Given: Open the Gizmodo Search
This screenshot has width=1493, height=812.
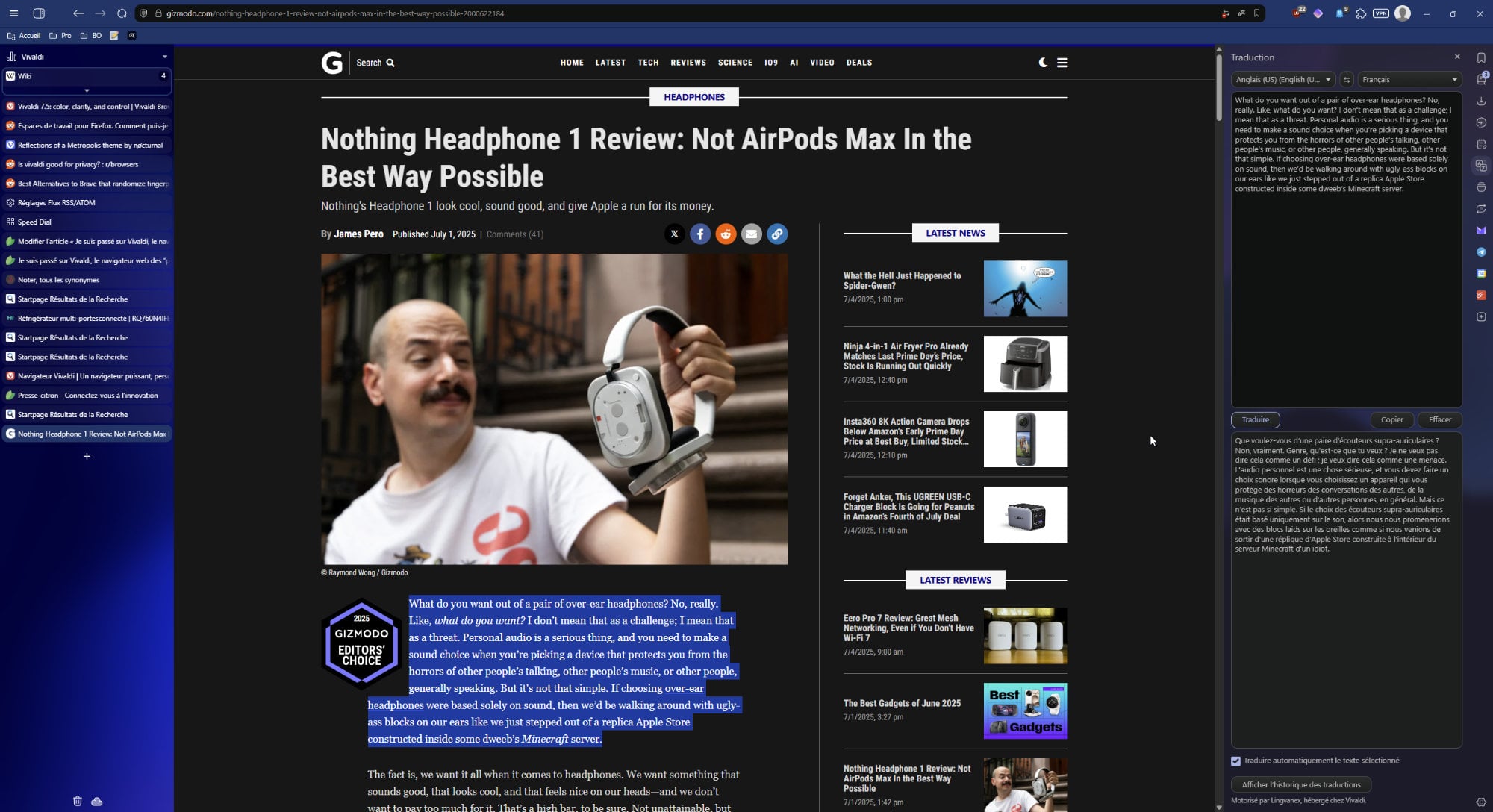Looking at the screenshot, I should point(375,63).
